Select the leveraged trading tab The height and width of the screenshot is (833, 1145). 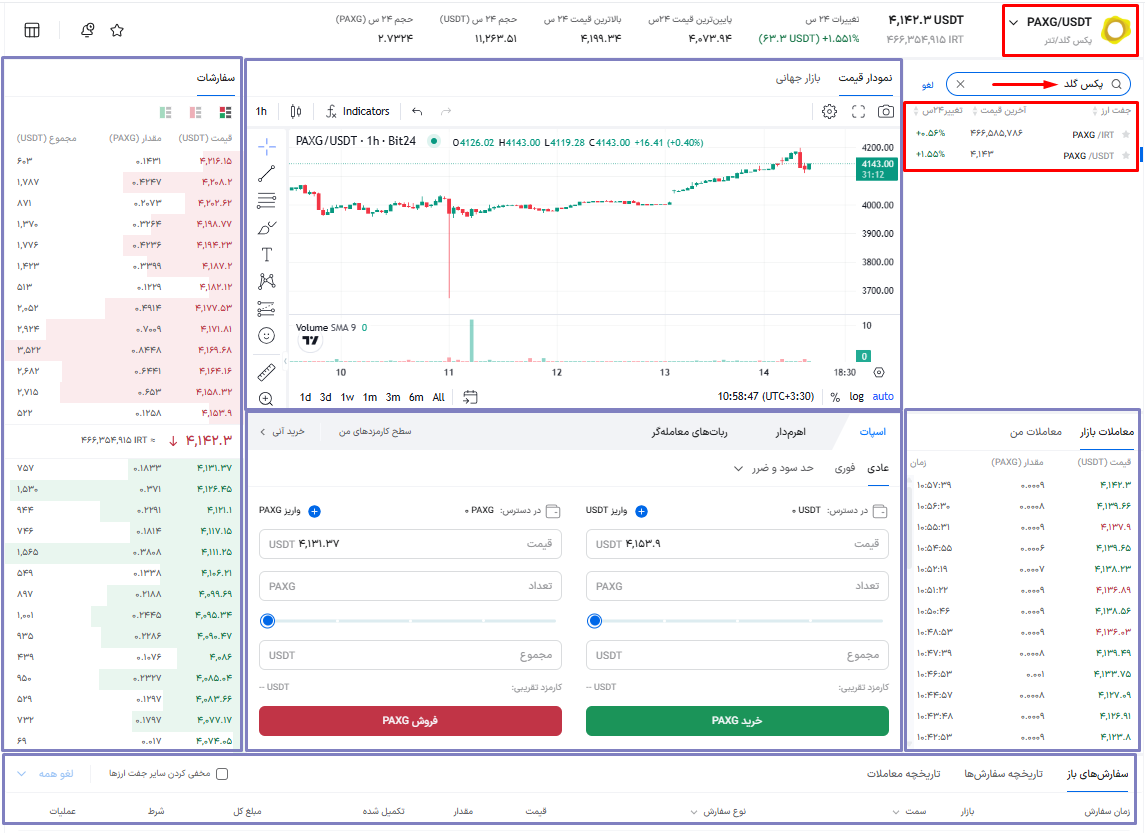tap(791, 431)
